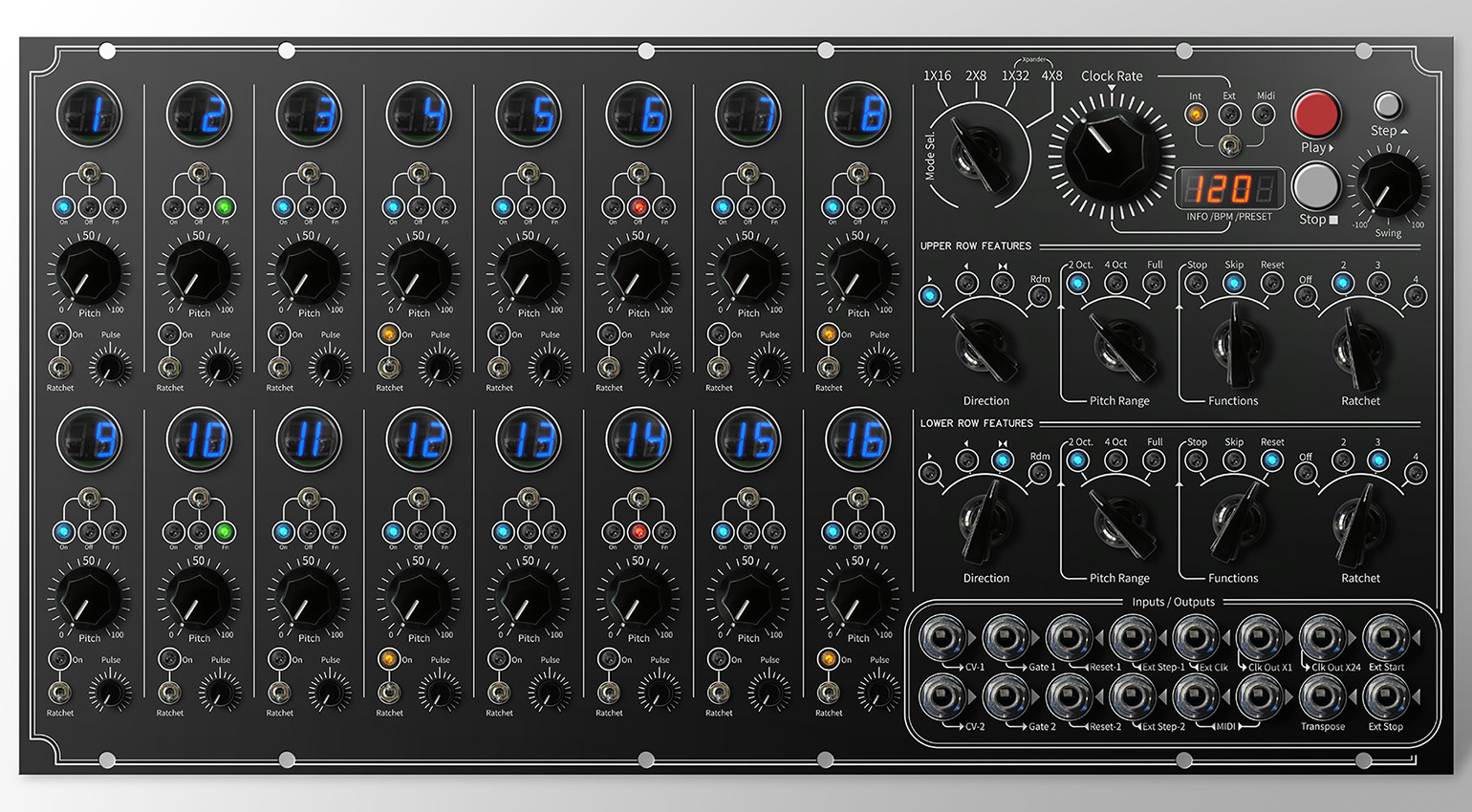Click the Gate 2 output jack

coord(1006,697)
